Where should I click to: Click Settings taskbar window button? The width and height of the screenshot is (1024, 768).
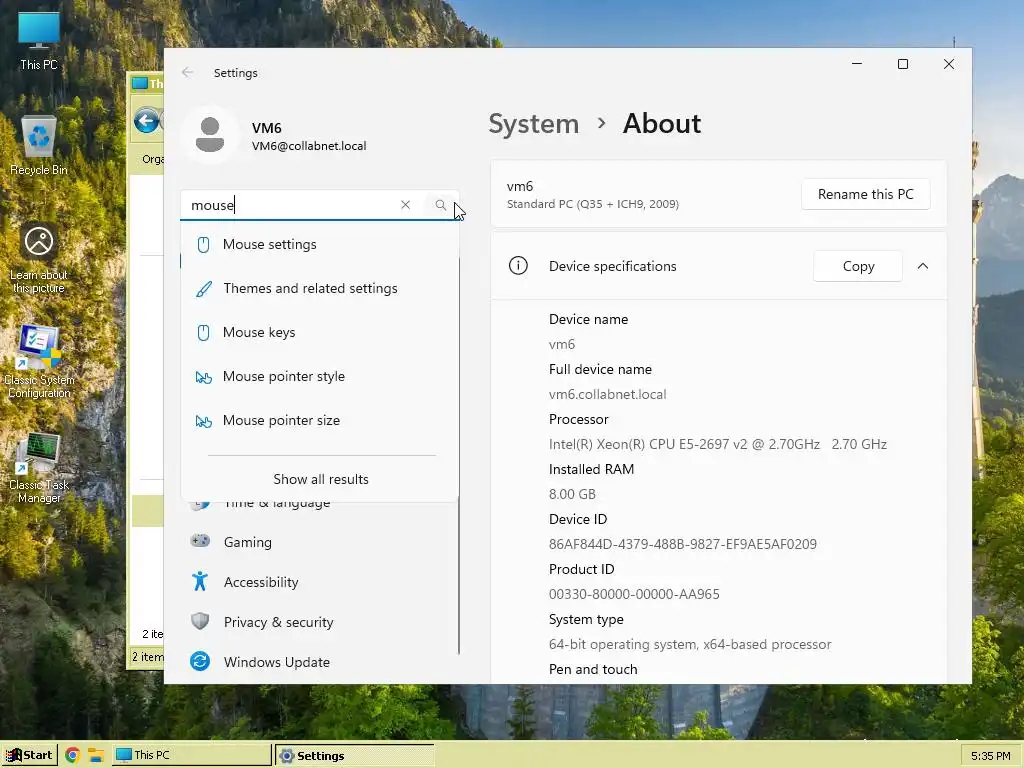click(x=354, y=756)
